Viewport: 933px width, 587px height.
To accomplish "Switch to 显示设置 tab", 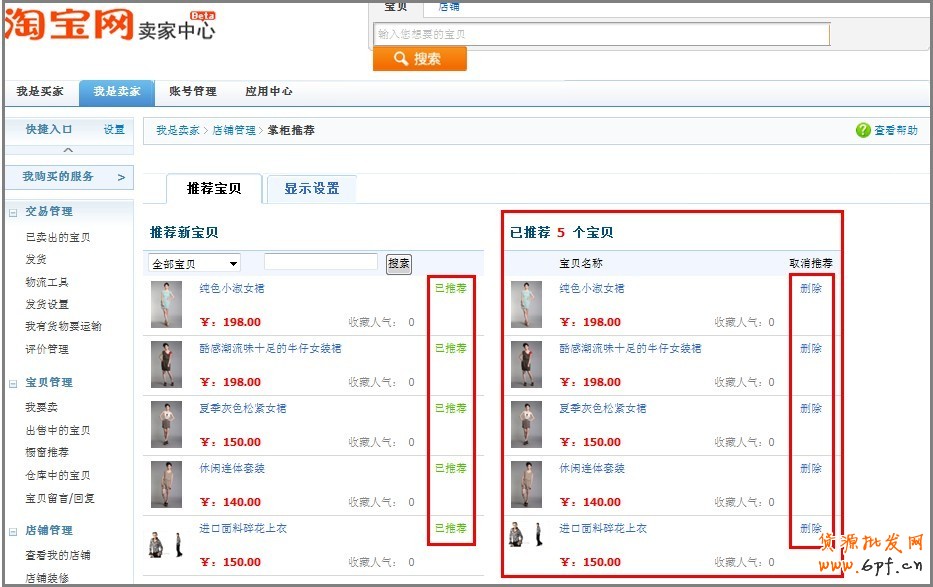I will coord(312,189).
